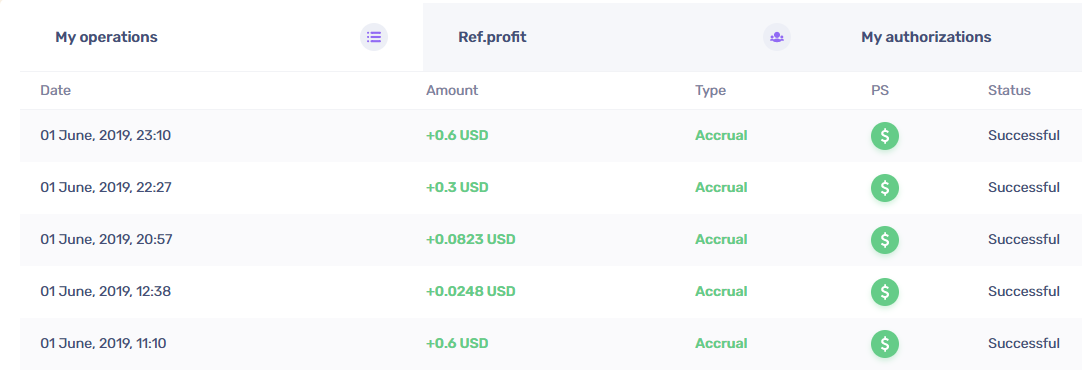Click the people icon beside Ref.profit

tap(777, 37)
